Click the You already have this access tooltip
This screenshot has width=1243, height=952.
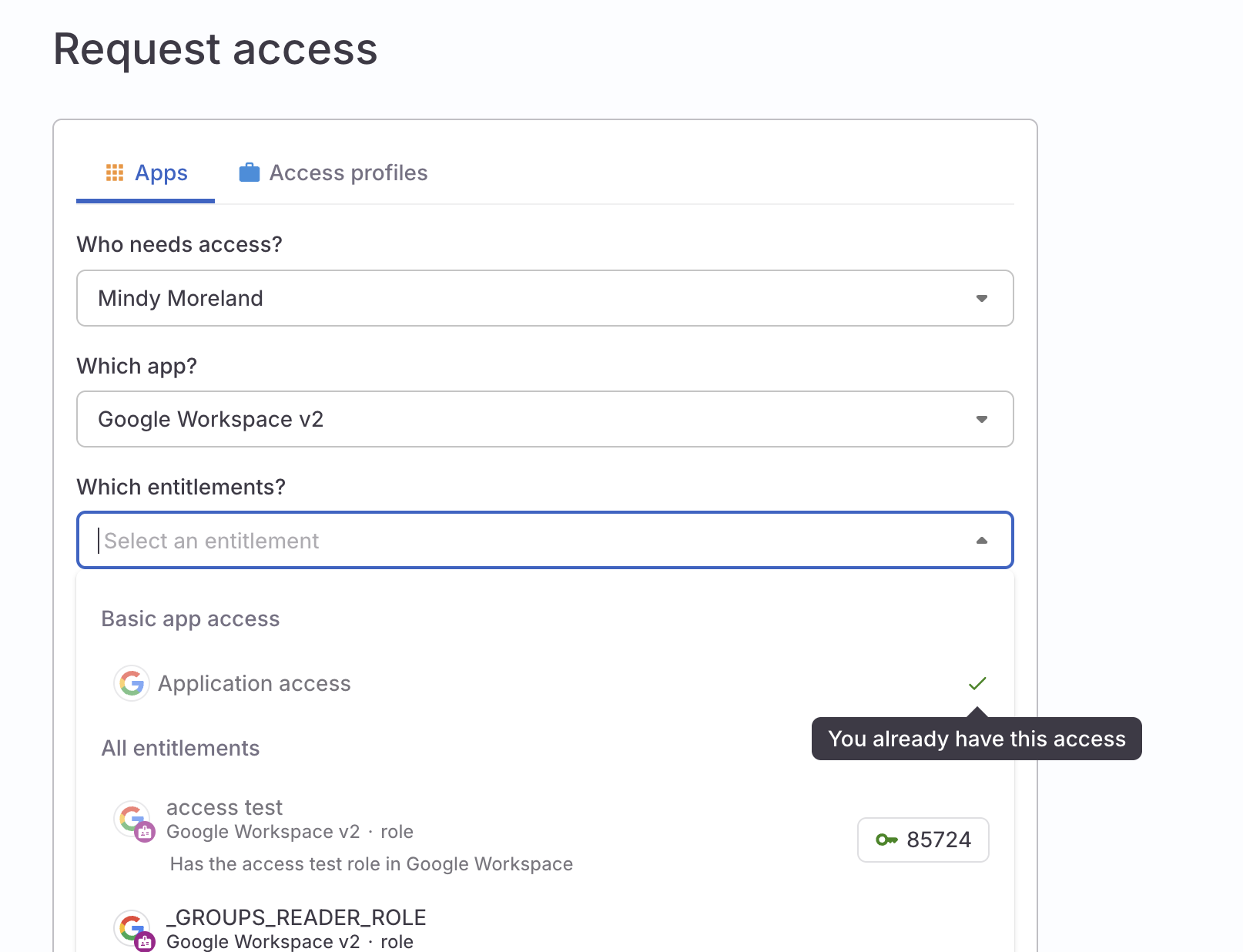(x=977, y=739)
